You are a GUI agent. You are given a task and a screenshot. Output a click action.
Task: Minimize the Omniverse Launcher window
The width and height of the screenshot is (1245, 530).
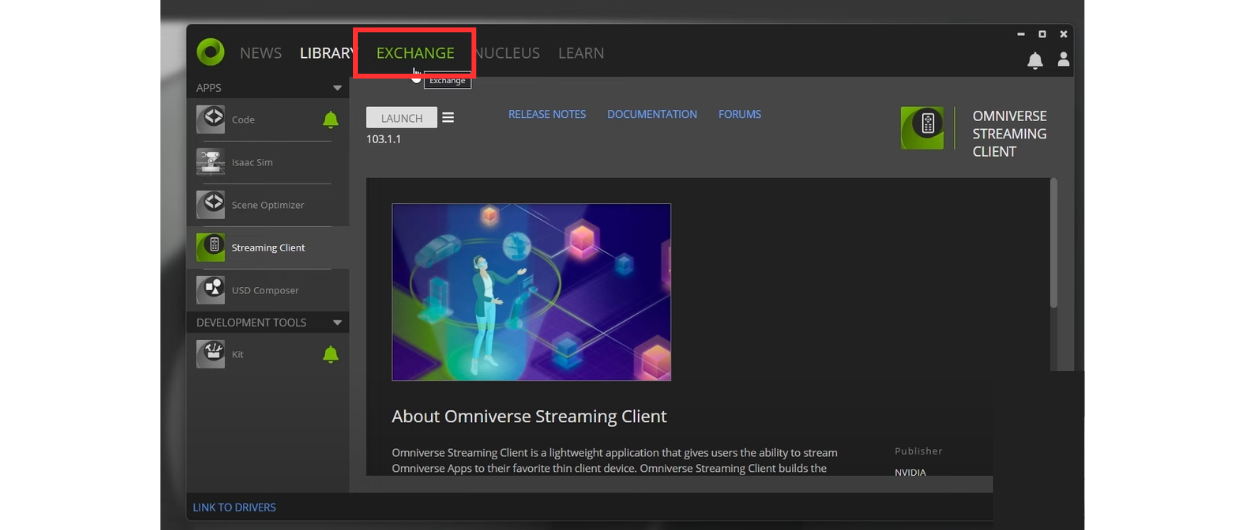click(x=1021, y=34)
